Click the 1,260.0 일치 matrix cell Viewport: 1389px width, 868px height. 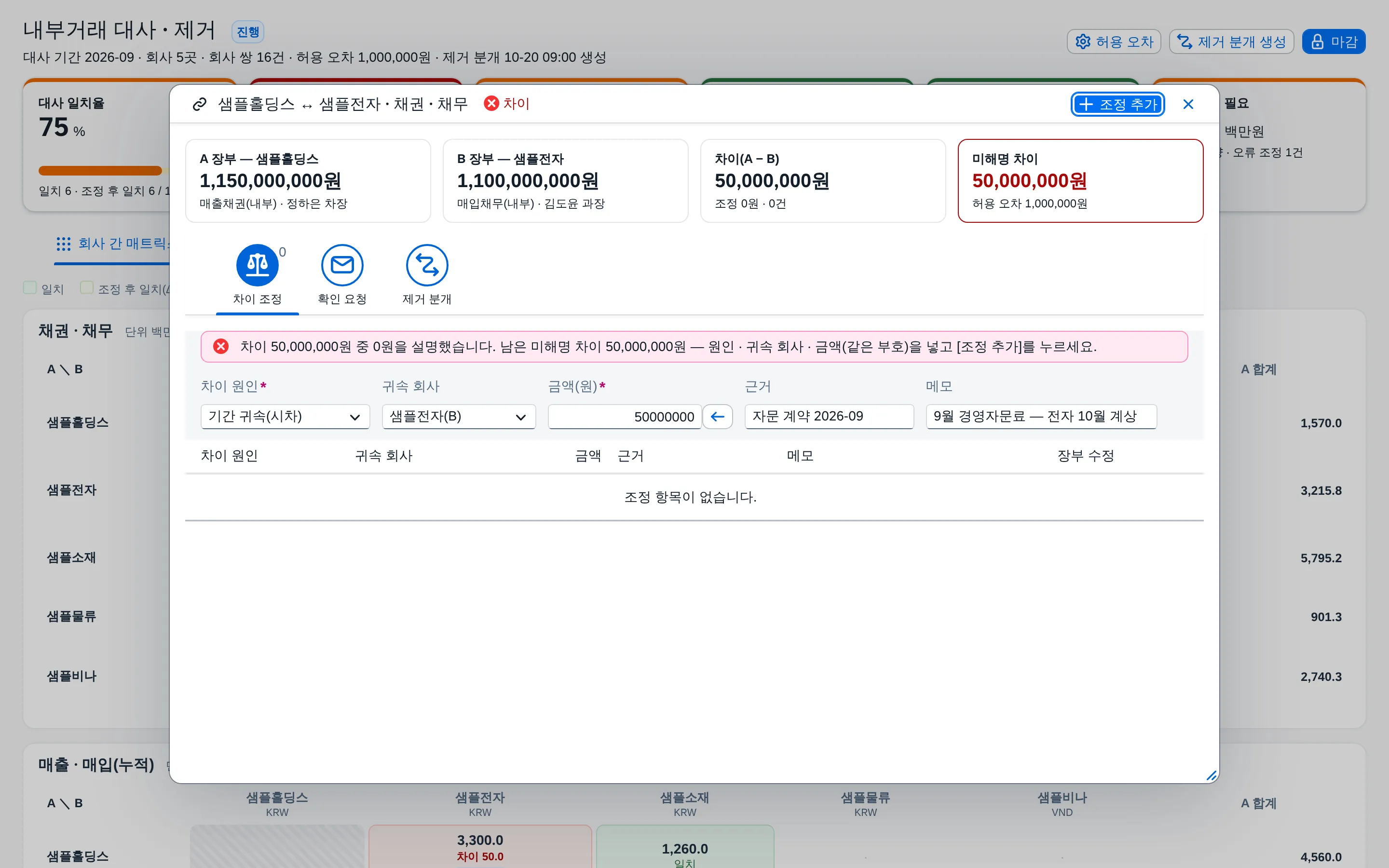pos(685,847)
